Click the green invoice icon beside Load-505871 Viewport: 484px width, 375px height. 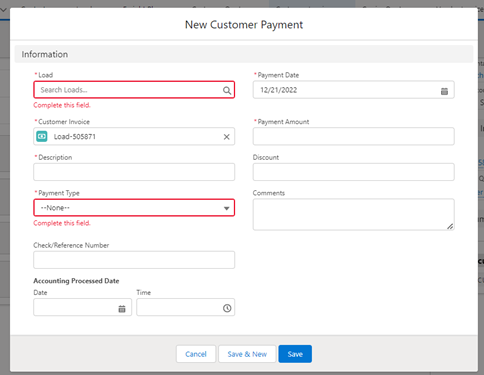[42, 136]
